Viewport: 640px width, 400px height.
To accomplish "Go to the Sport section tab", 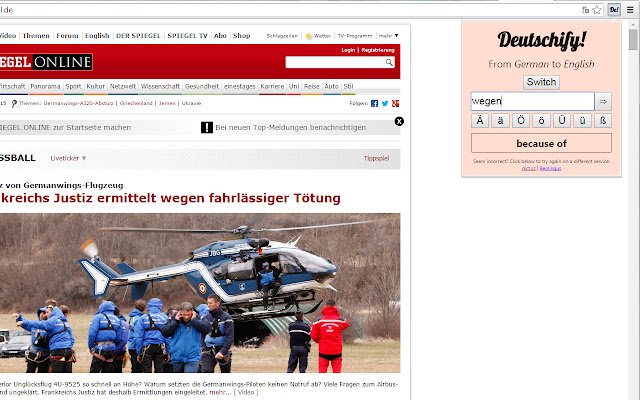I will point(73,86).
